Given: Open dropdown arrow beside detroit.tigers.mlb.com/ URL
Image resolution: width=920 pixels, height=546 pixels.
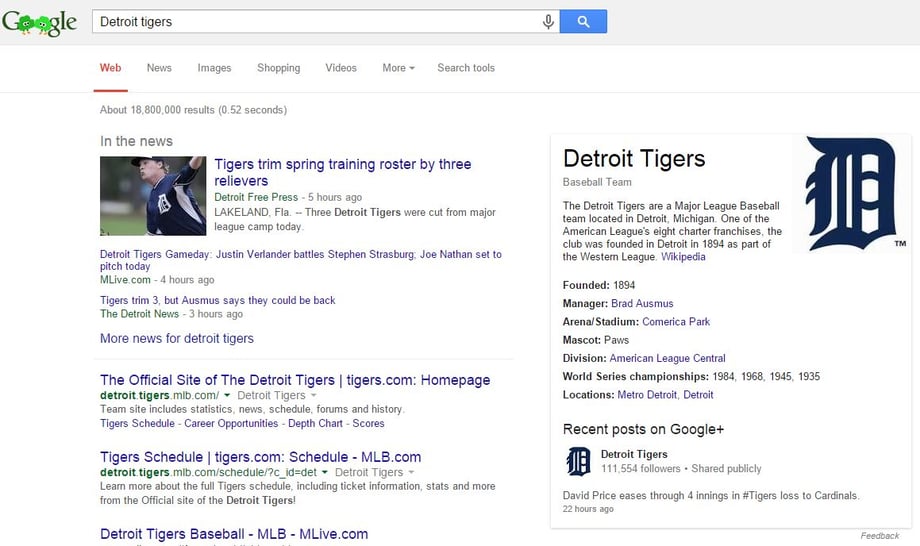Looking at the screenshot, I should 227,396.
